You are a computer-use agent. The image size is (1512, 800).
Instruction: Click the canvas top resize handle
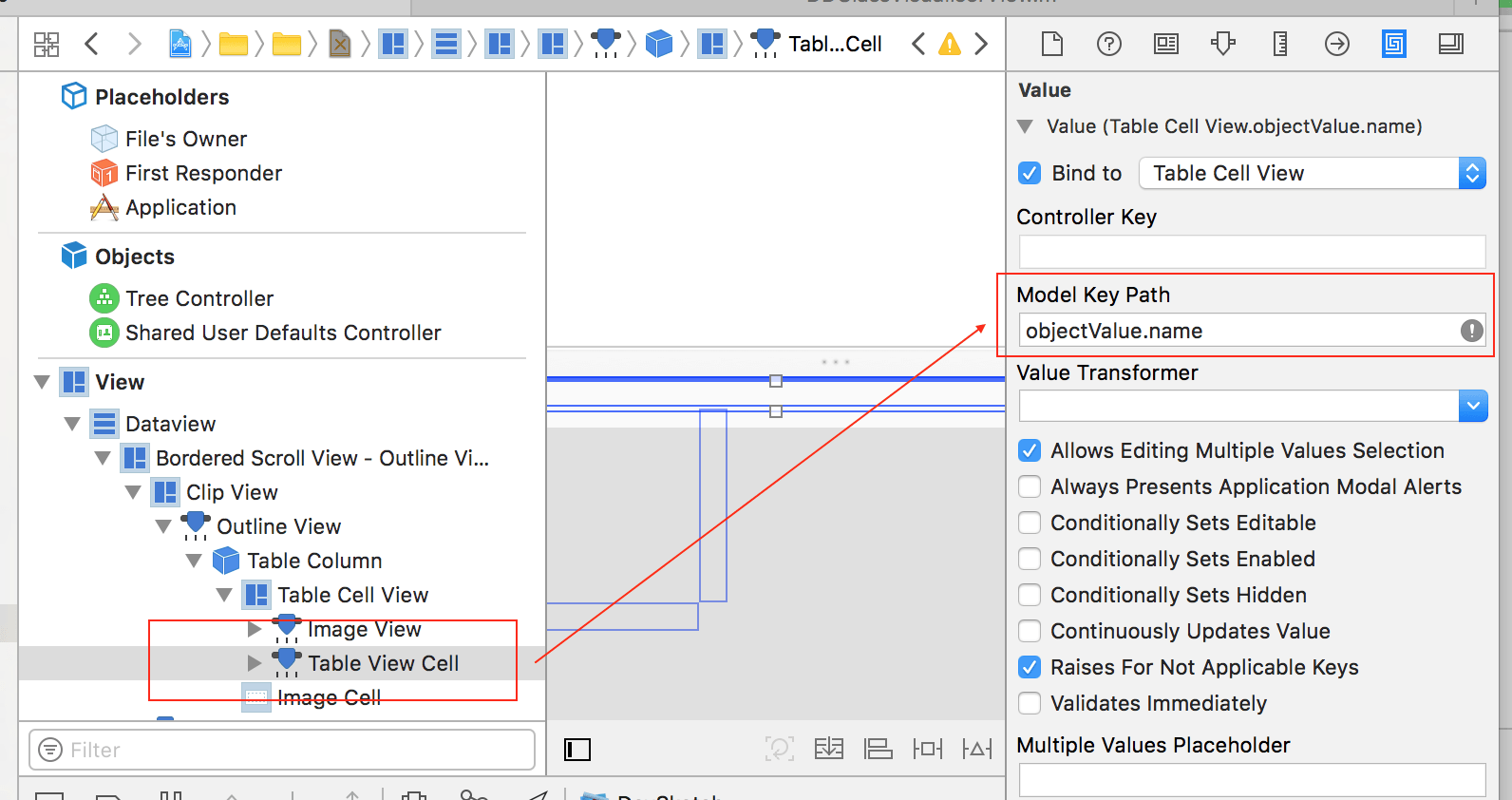coord(776,381)
